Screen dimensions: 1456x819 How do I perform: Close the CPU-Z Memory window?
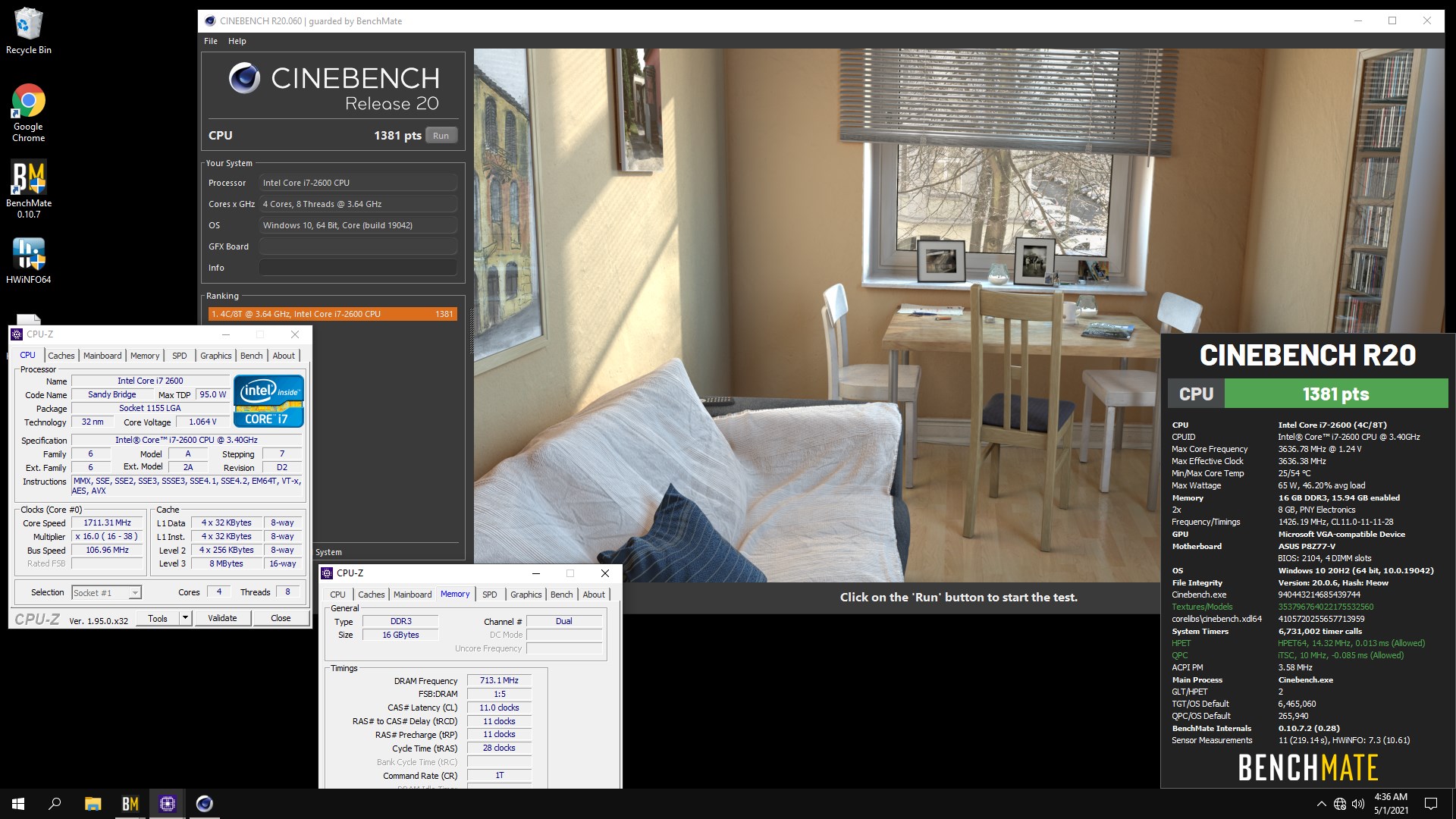[604, 573]
